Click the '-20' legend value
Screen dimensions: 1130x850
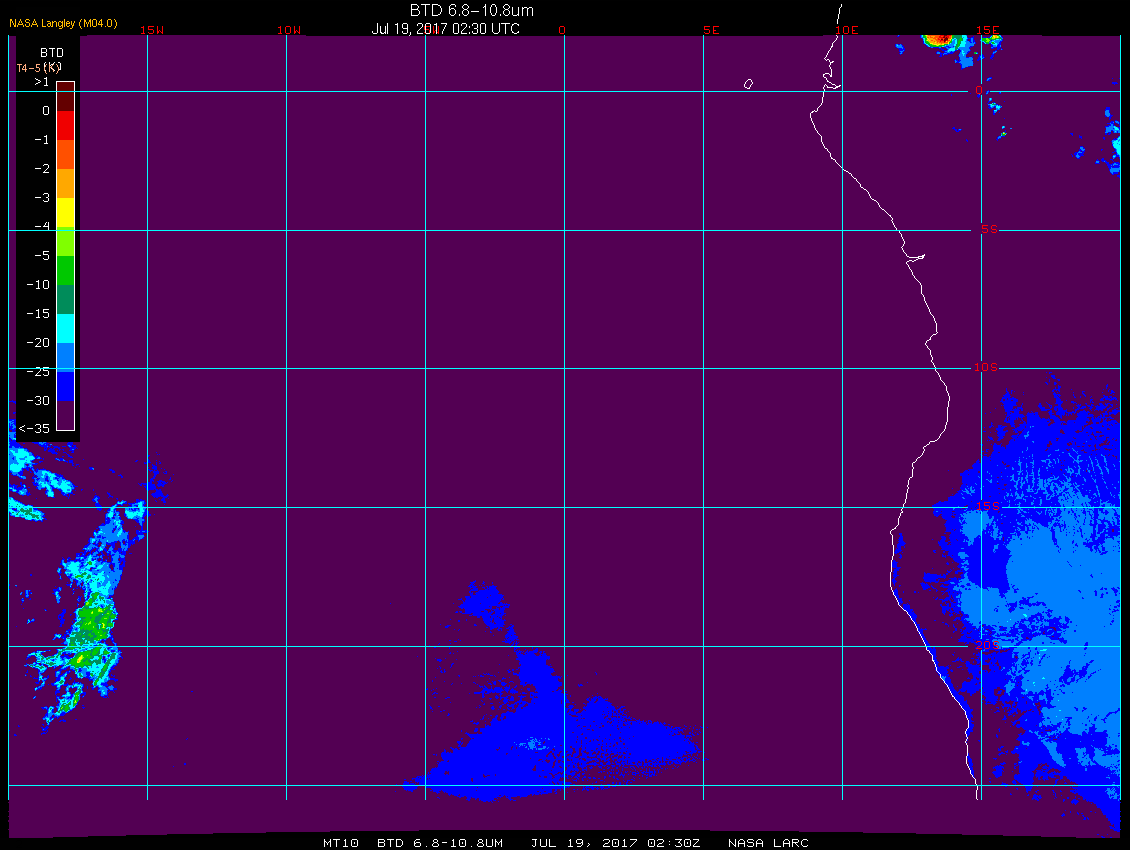(38, 342)
